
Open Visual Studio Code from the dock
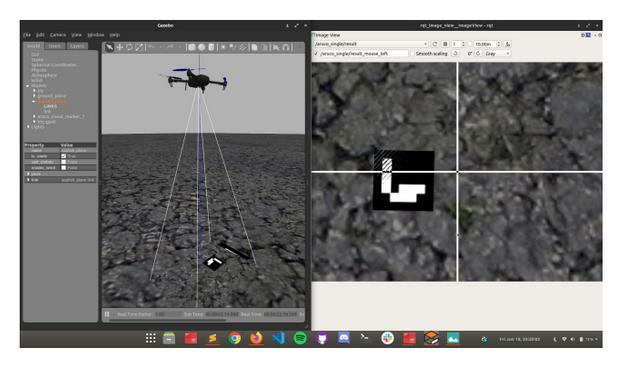pyautogui.click(x=278, y=338)
